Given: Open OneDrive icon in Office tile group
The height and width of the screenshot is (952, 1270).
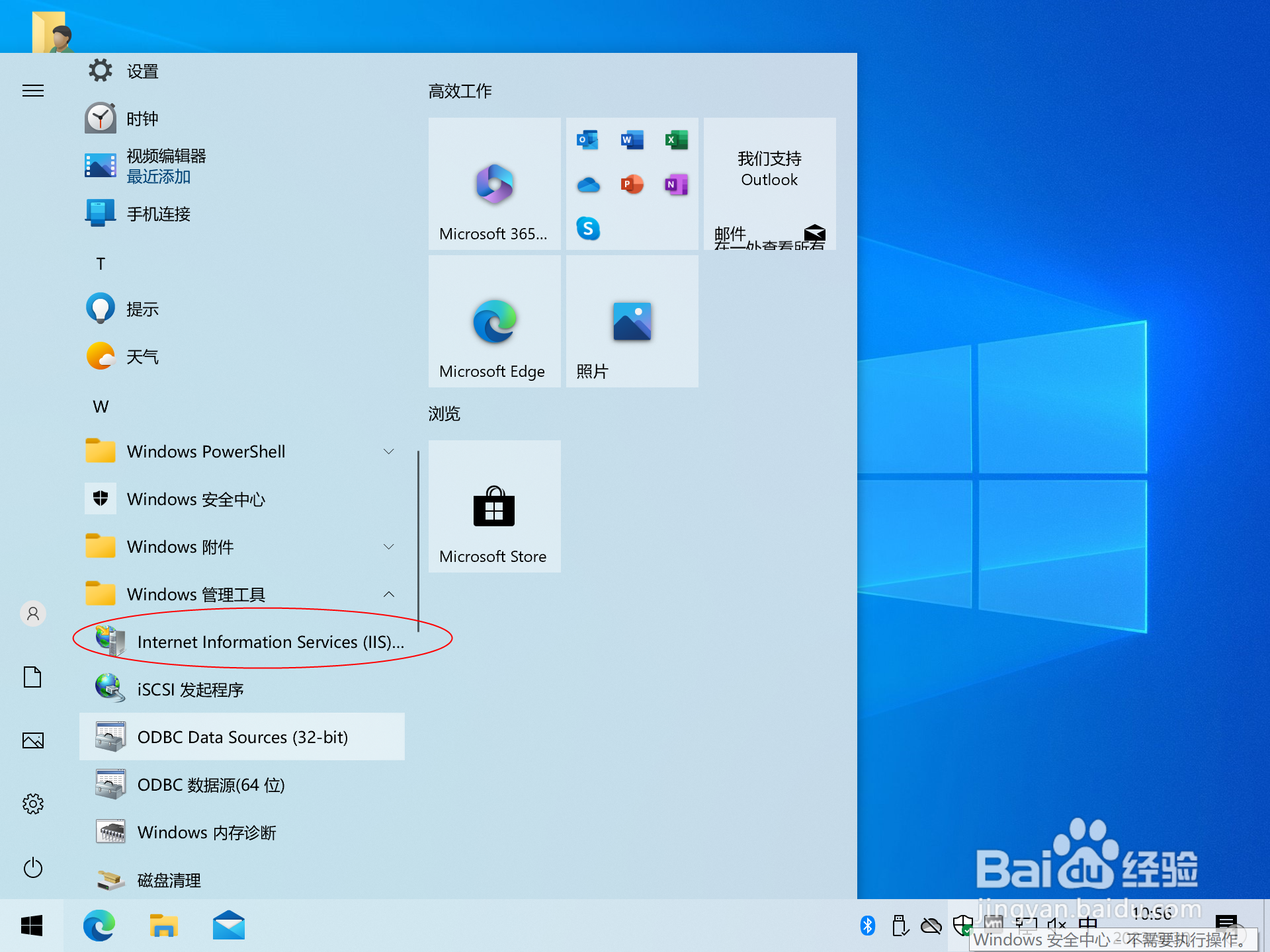Looking at the screenshot, I should [x=587, y=184].
